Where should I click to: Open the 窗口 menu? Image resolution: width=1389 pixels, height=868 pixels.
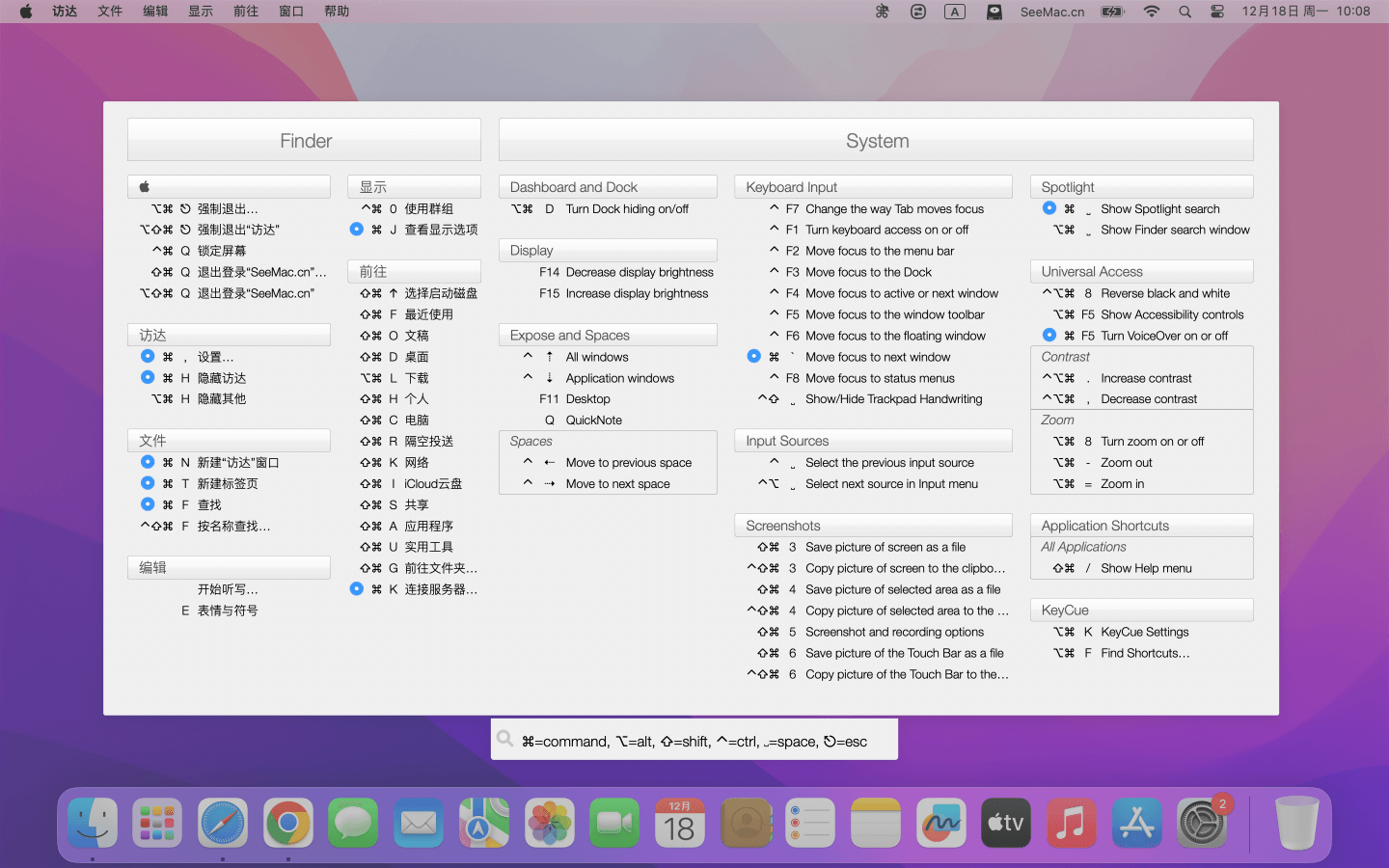tap(291, 12)
